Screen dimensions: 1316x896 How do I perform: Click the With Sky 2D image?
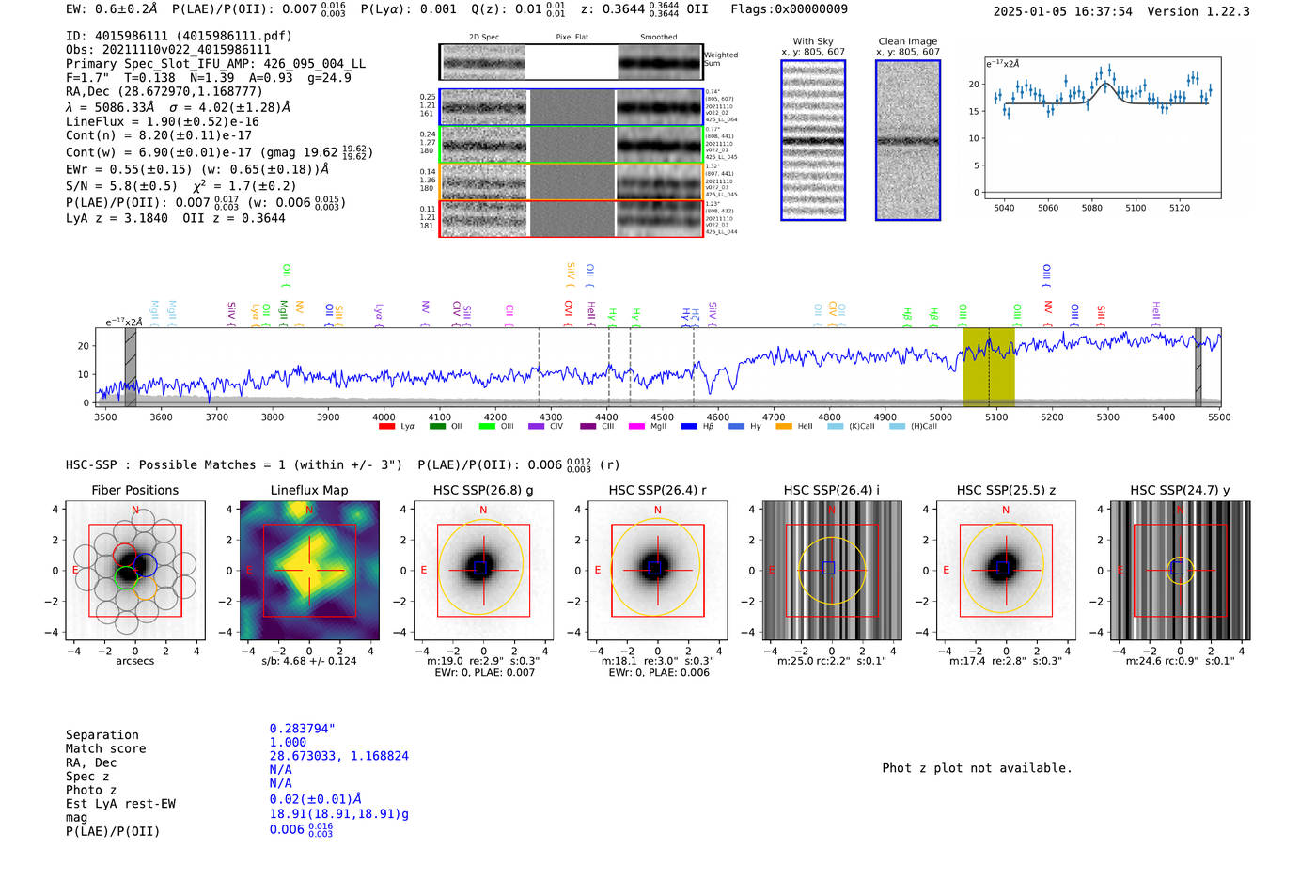coord(813,140)
